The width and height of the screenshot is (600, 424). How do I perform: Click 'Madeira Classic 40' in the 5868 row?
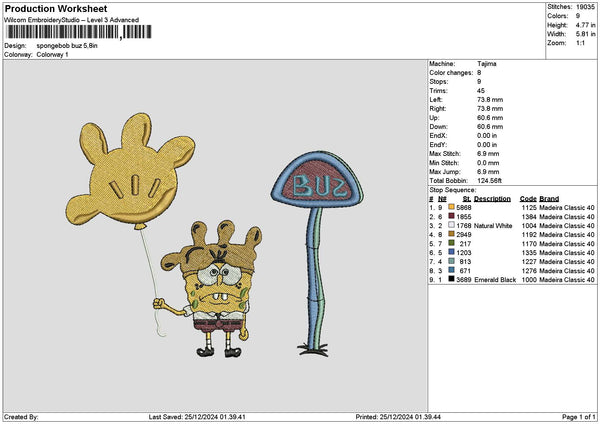pyautogui.click(x=567, y=207)
